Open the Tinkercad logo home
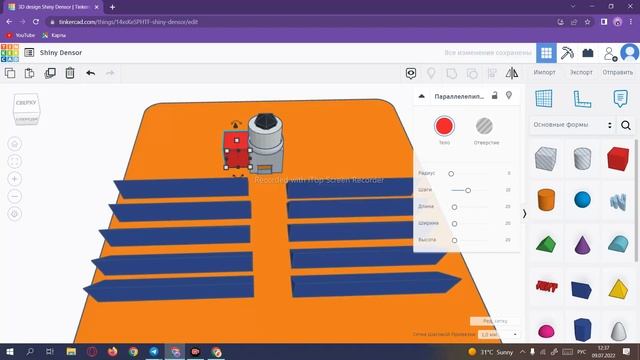This screenshot has width=640, height=360. [x=10, y=53]
